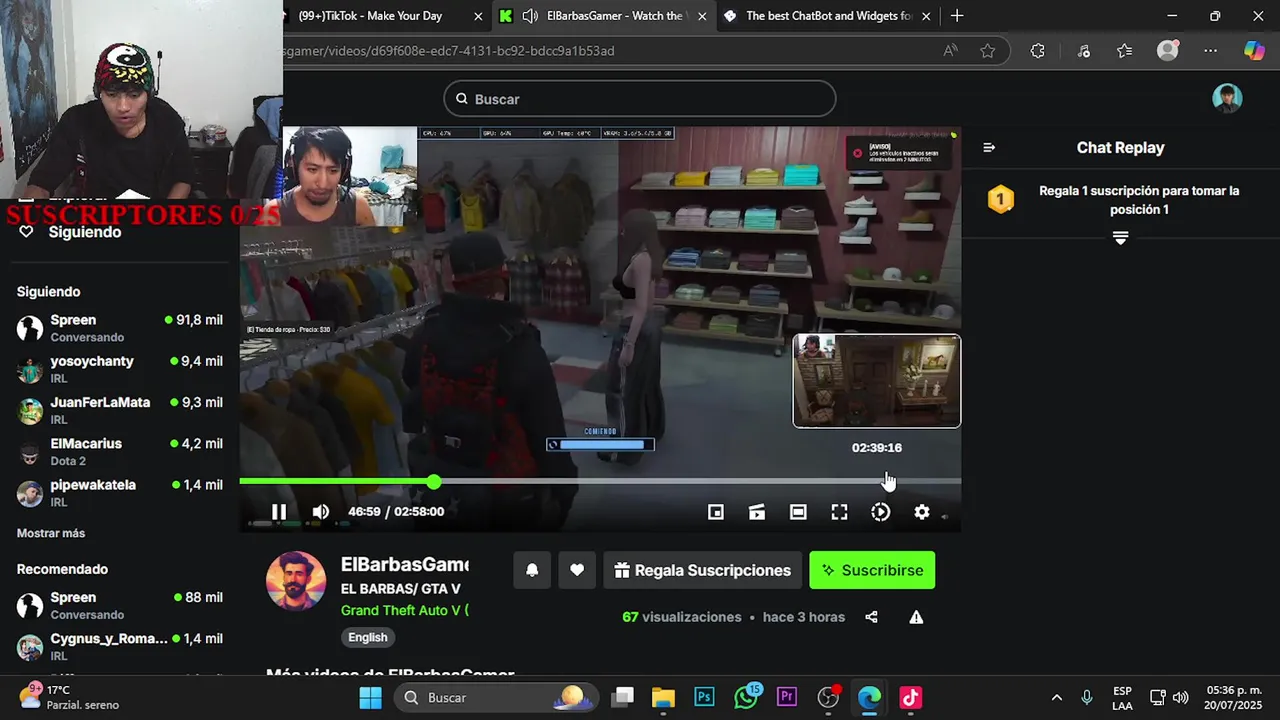This screenshot has width=1280, height=720.
Task: Open Photoshop from taskbar
Action: (x=705, y=697)
